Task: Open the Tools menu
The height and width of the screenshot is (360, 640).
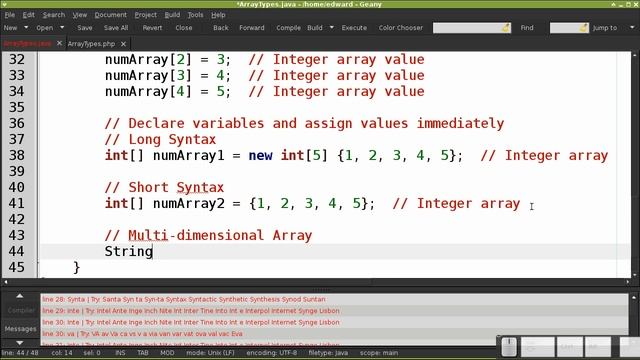Action: tap(195, 15)
